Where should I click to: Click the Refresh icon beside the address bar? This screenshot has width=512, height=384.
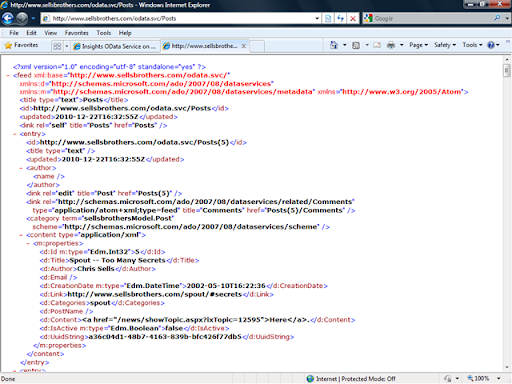[x=340, y=18]
